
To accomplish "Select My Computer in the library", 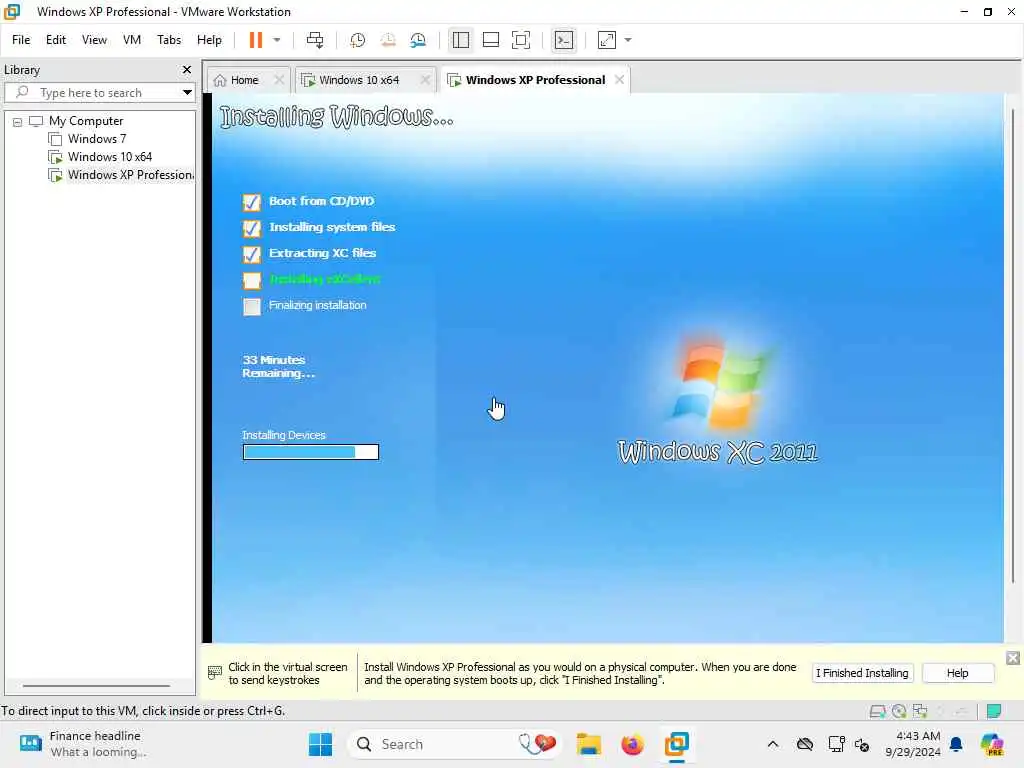I will pyautogui.click(x=86, y=121).
